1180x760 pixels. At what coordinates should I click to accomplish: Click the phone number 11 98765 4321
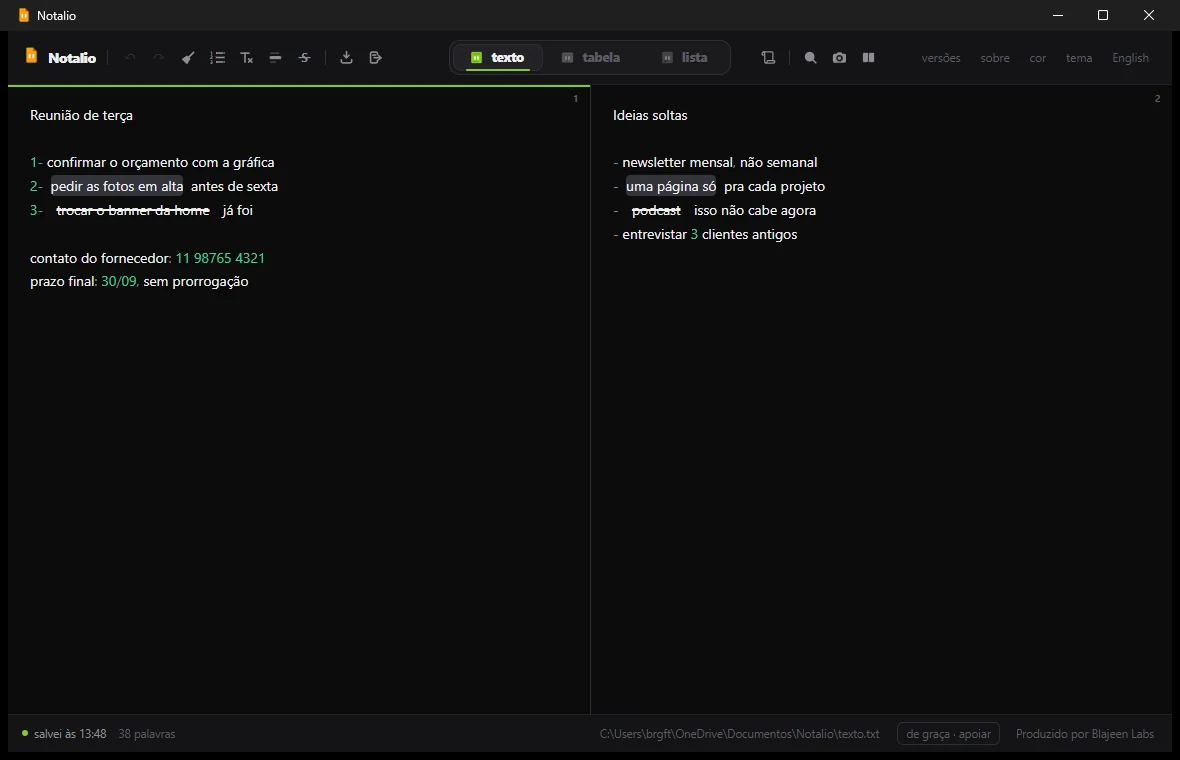tap(220, 258)
